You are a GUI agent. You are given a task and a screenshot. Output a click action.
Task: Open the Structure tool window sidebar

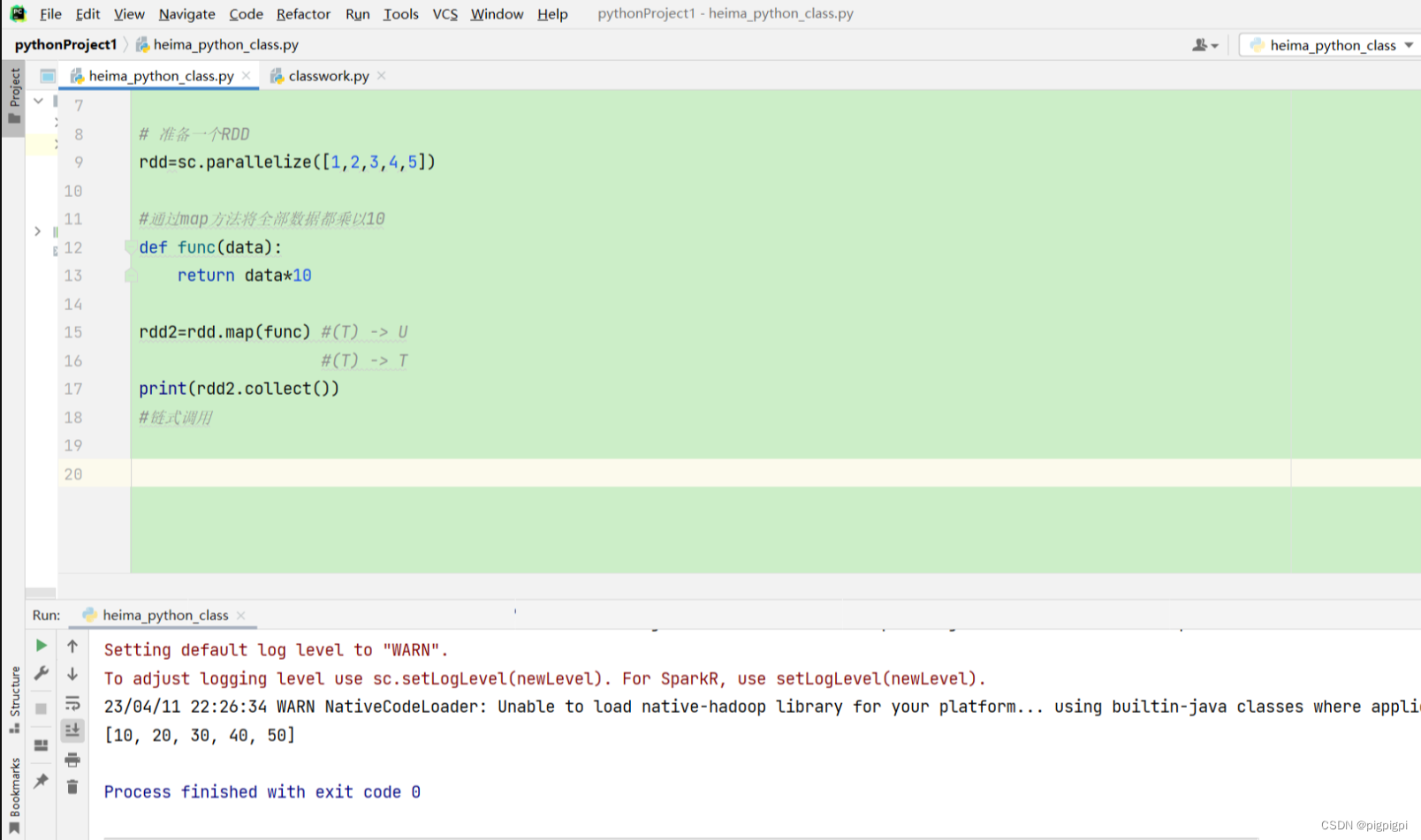click(14, 700)
